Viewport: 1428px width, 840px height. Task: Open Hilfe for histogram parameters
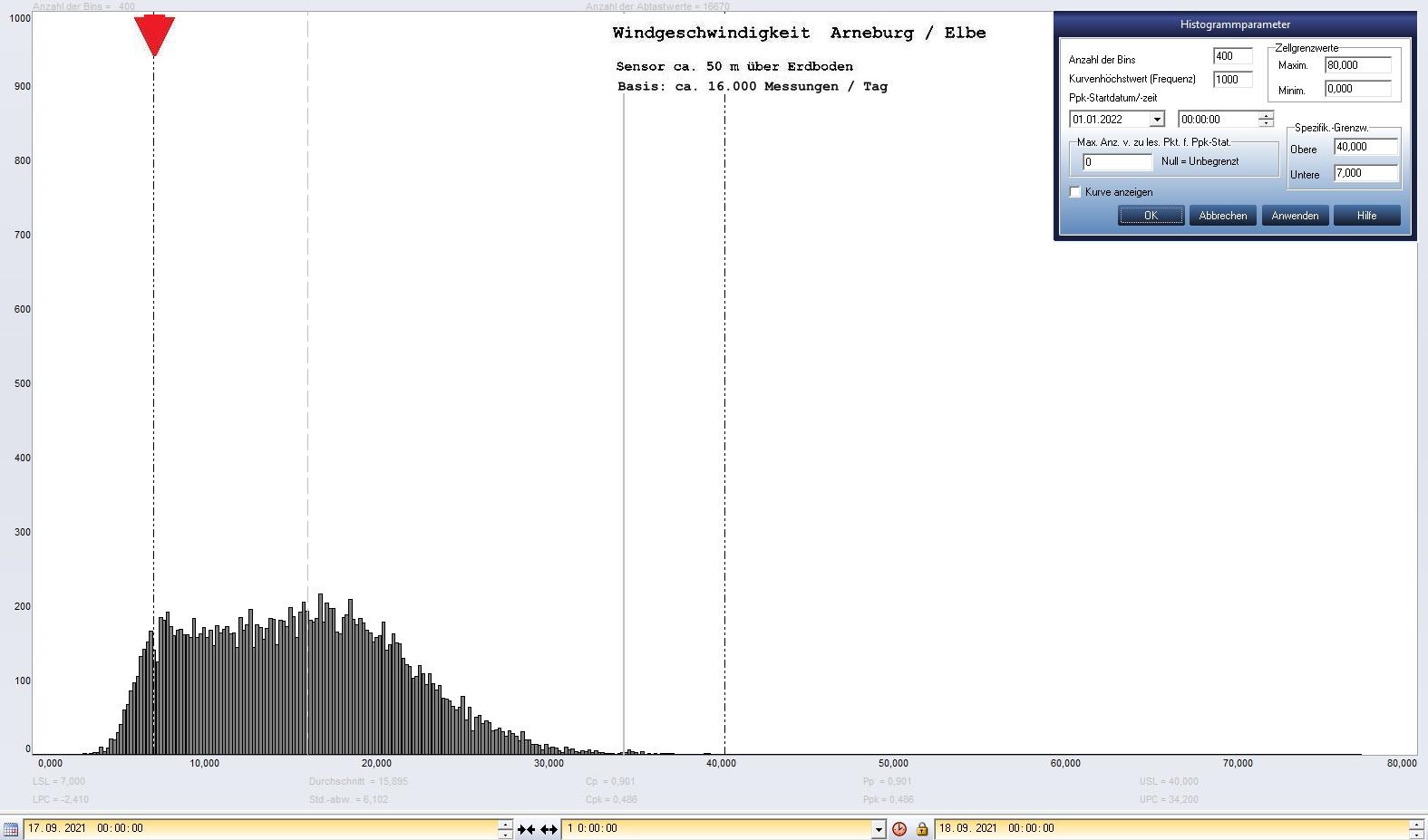click(x=1366, y=216)
